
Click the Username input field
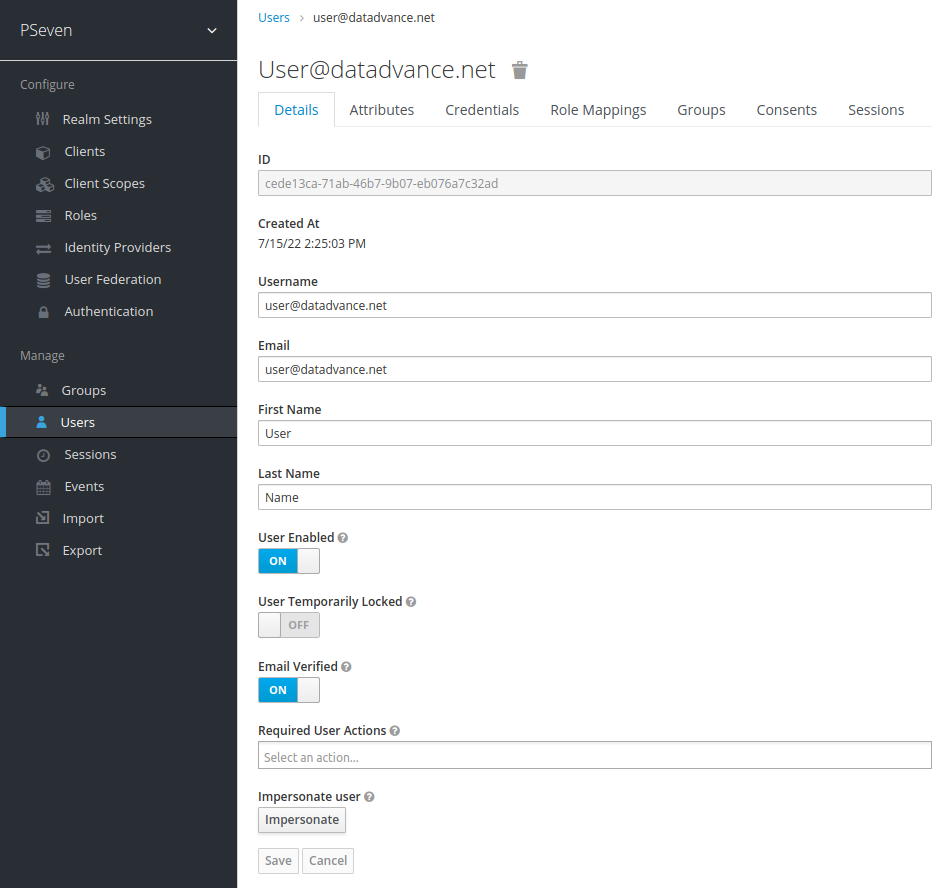(x=594, y=305)
